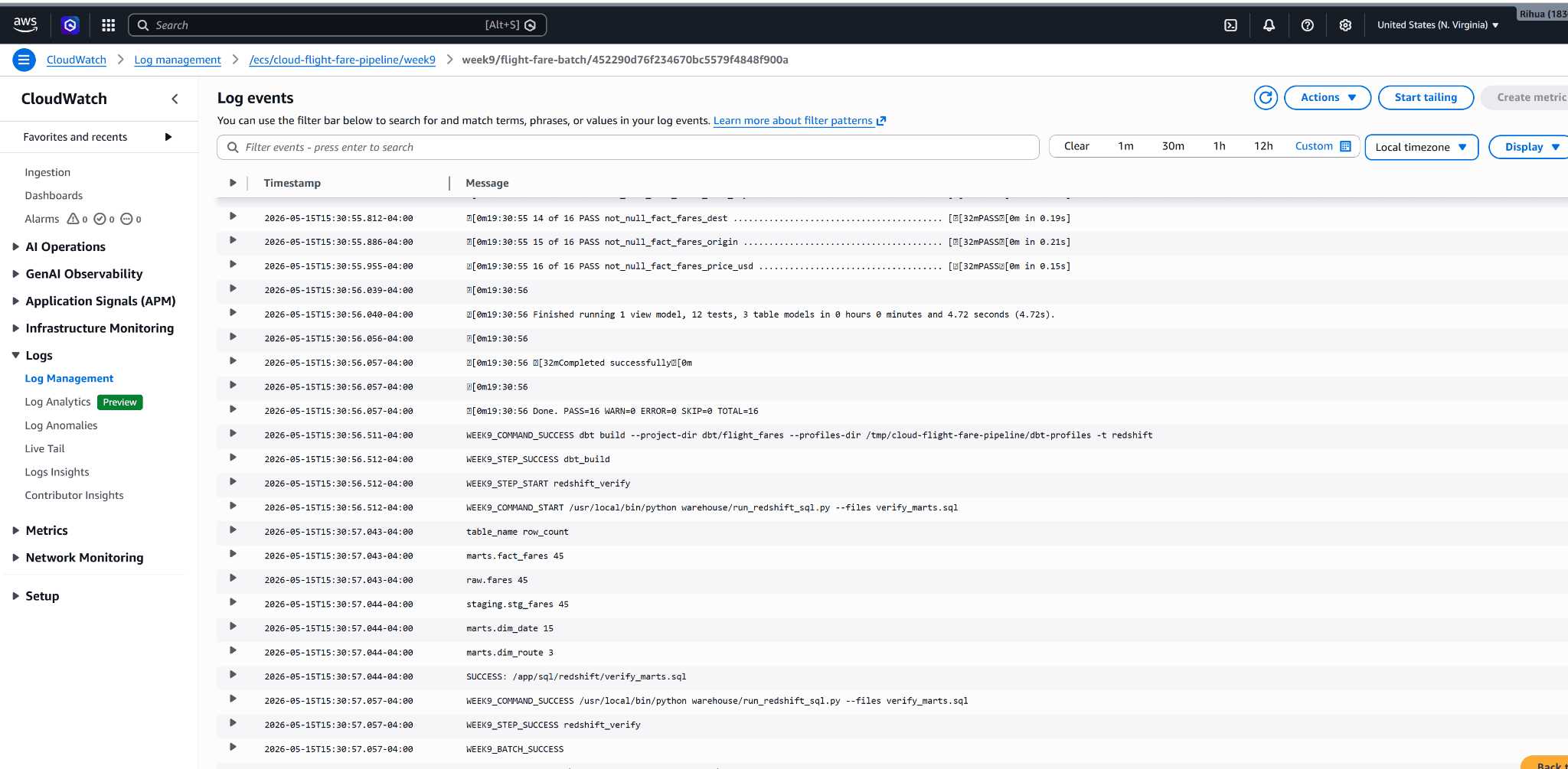Screen dimensions: 1568x769
Task: Select the 30m time range
Action: coord(1173,146)
